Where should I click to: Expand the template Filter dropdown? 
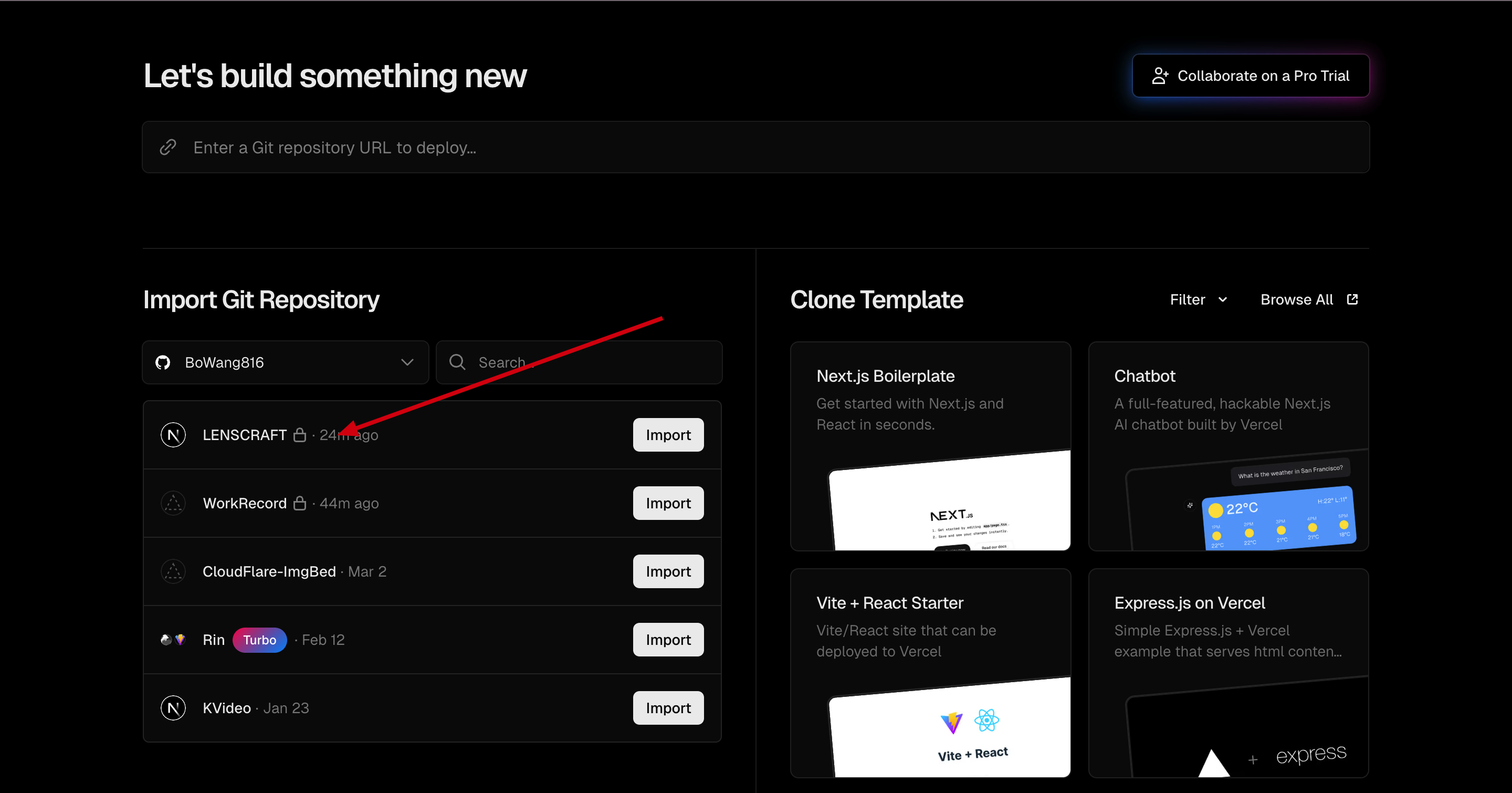click(x=1198, y=299)
